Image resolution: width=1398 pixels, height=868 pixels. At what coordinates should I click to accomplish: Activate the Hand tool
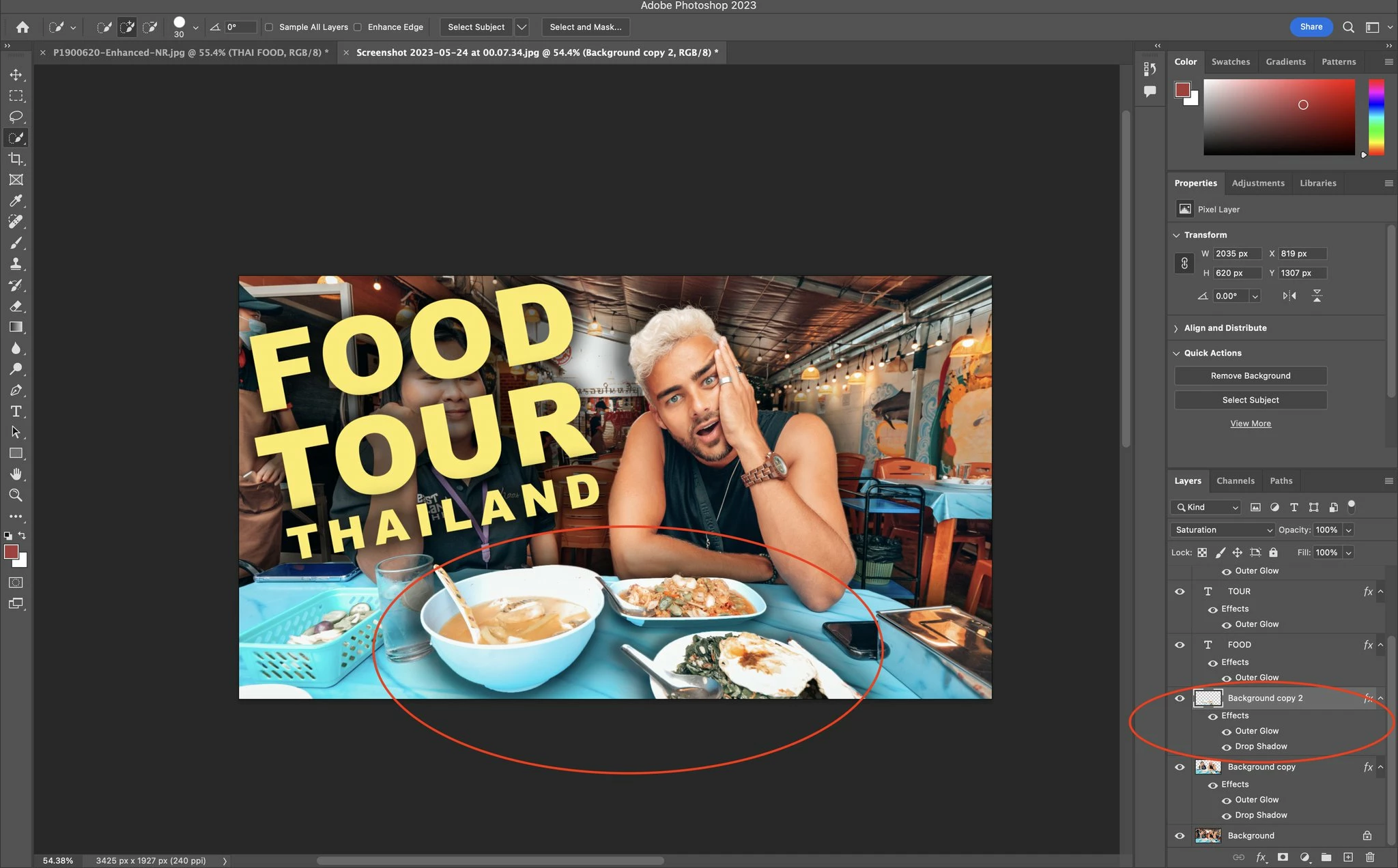click(x=16, y=474)
